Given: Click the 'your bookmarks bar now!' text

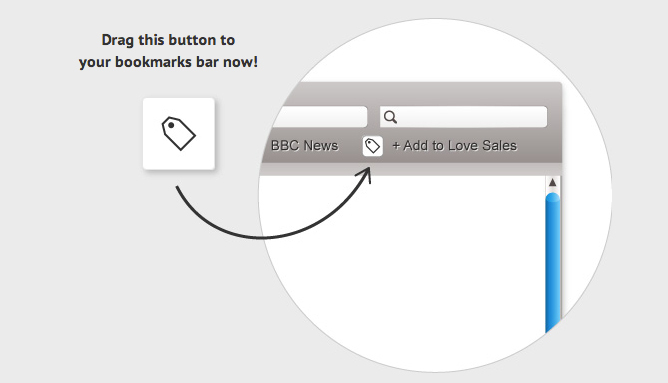Looking at the screenshot, I should [x=168, y=62].
